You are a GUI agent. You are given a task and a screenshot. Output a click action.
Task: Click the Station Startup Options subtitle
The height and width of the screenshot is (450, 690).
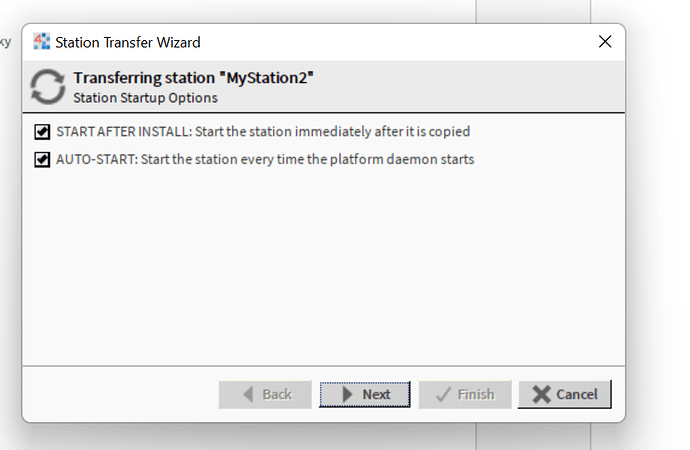tap(145, 98)
